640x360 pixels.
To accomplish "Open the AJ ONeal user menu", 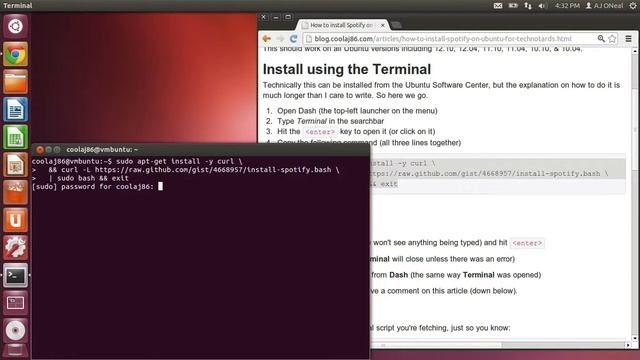I will coord(604,6).
